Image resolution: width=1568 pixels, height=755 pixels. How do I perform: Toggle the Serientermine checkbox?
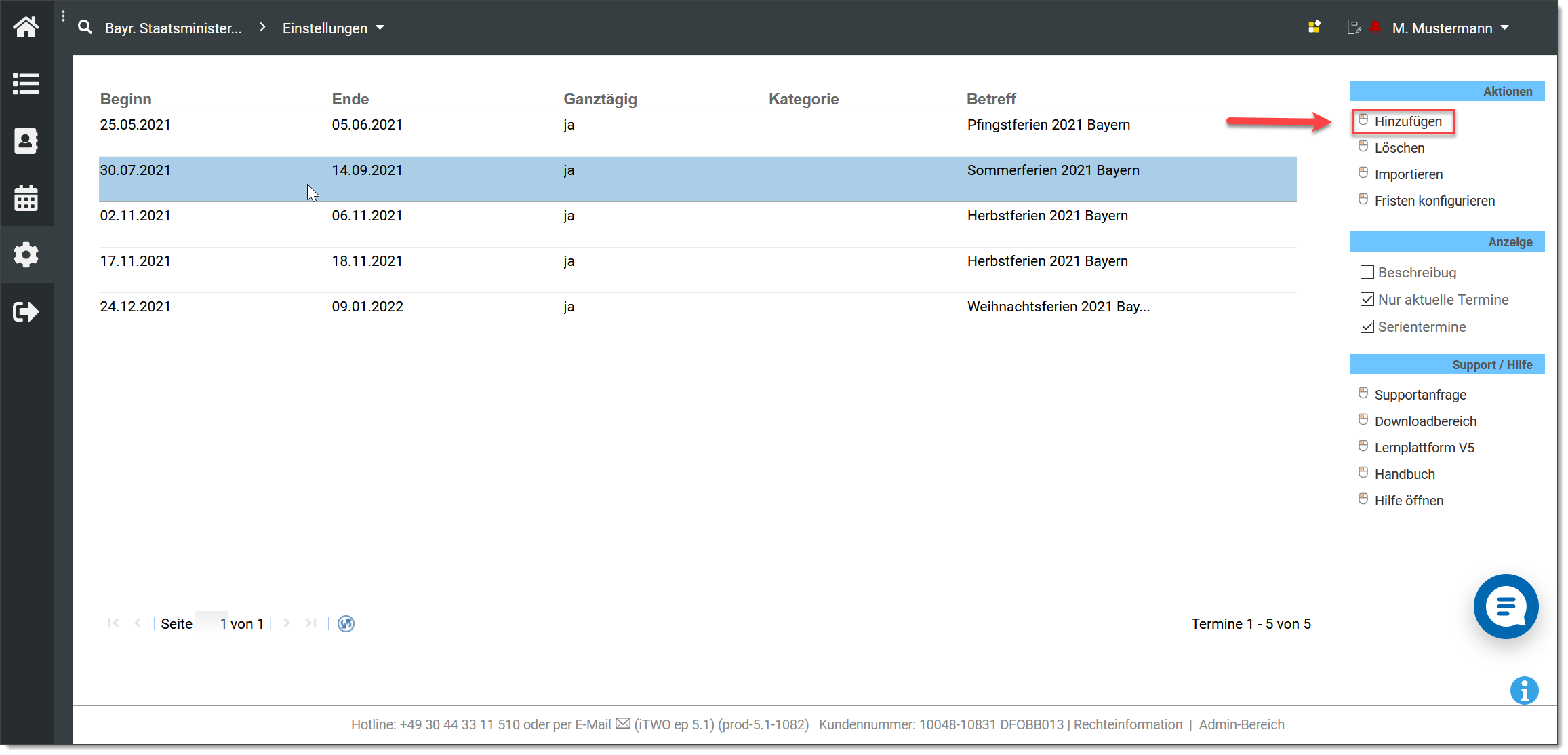(x=1367, y=327)
